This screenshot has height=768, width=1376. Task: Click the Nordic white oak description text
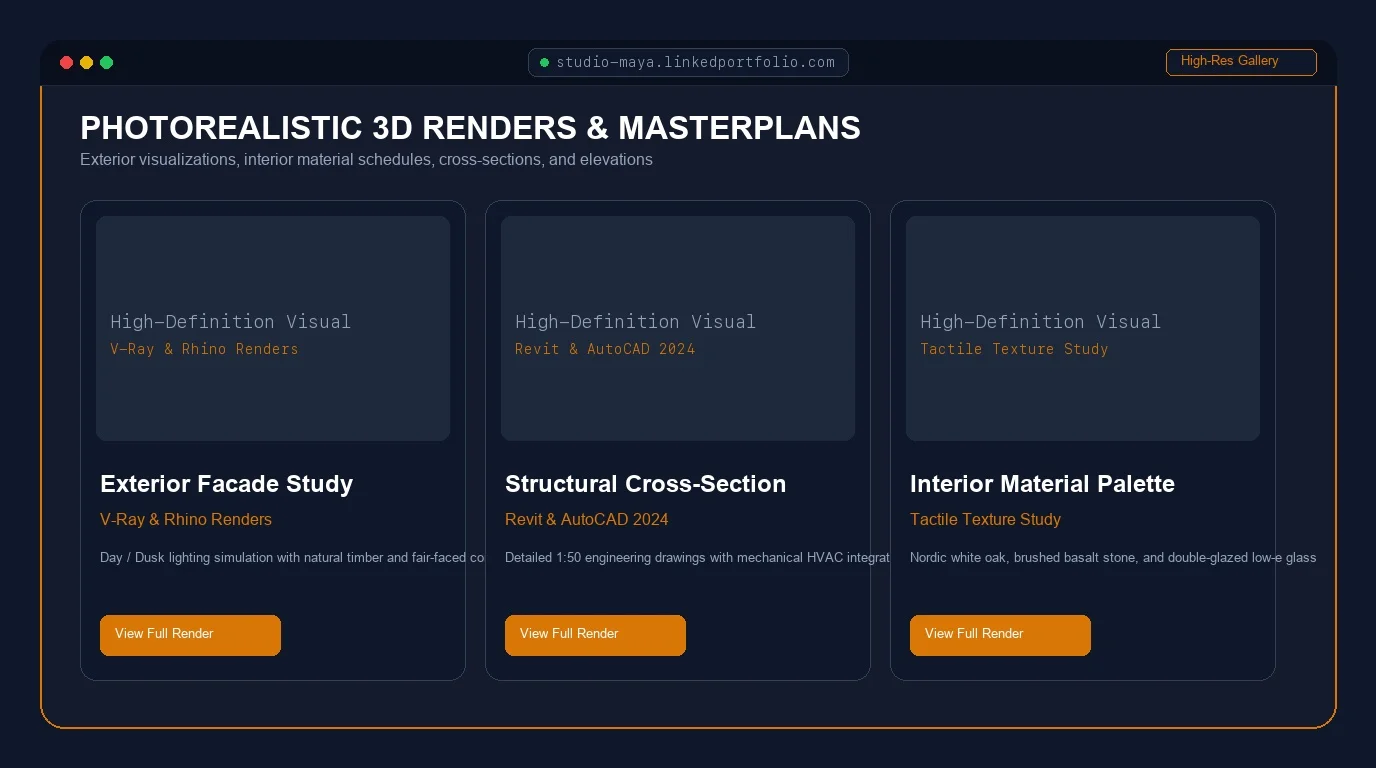click(x=1113, y=558)
